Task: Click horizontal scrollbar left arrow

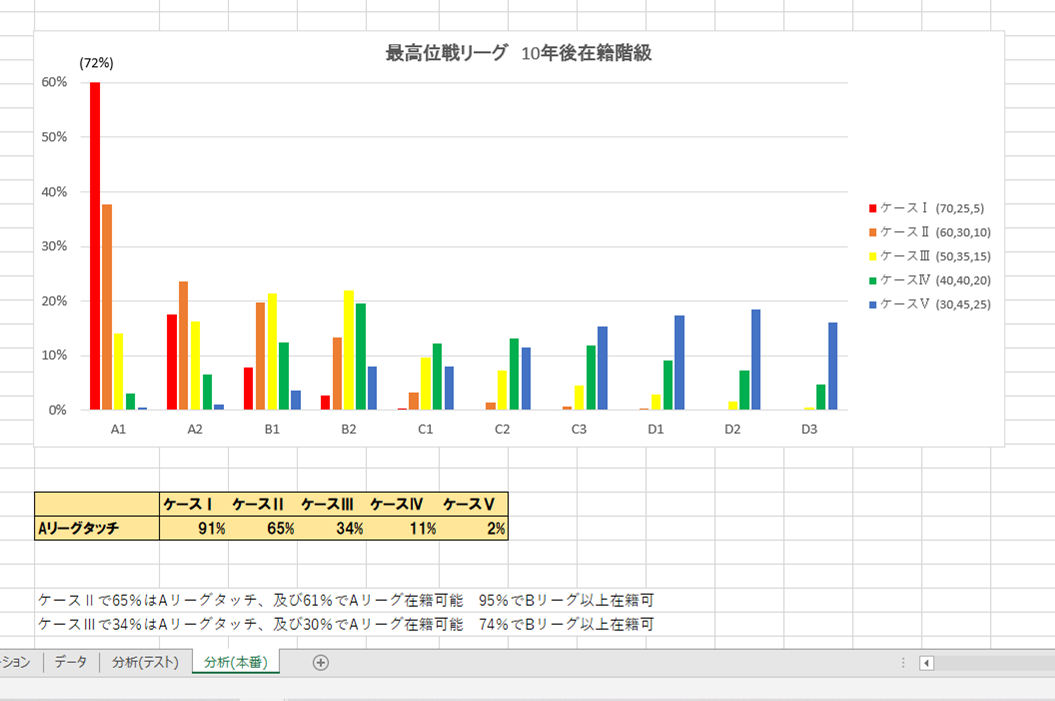Action: point(926,663)
